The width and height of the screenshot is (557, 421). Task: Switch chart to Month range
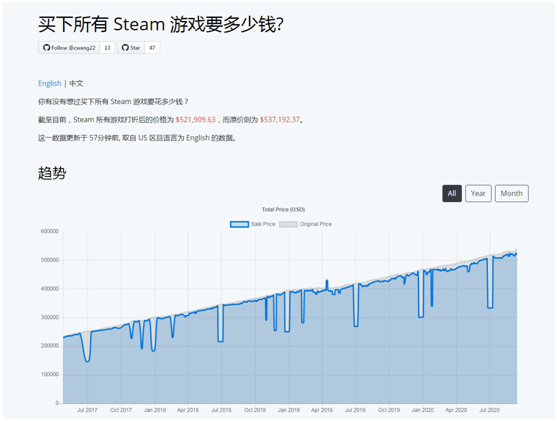point(512,193)
